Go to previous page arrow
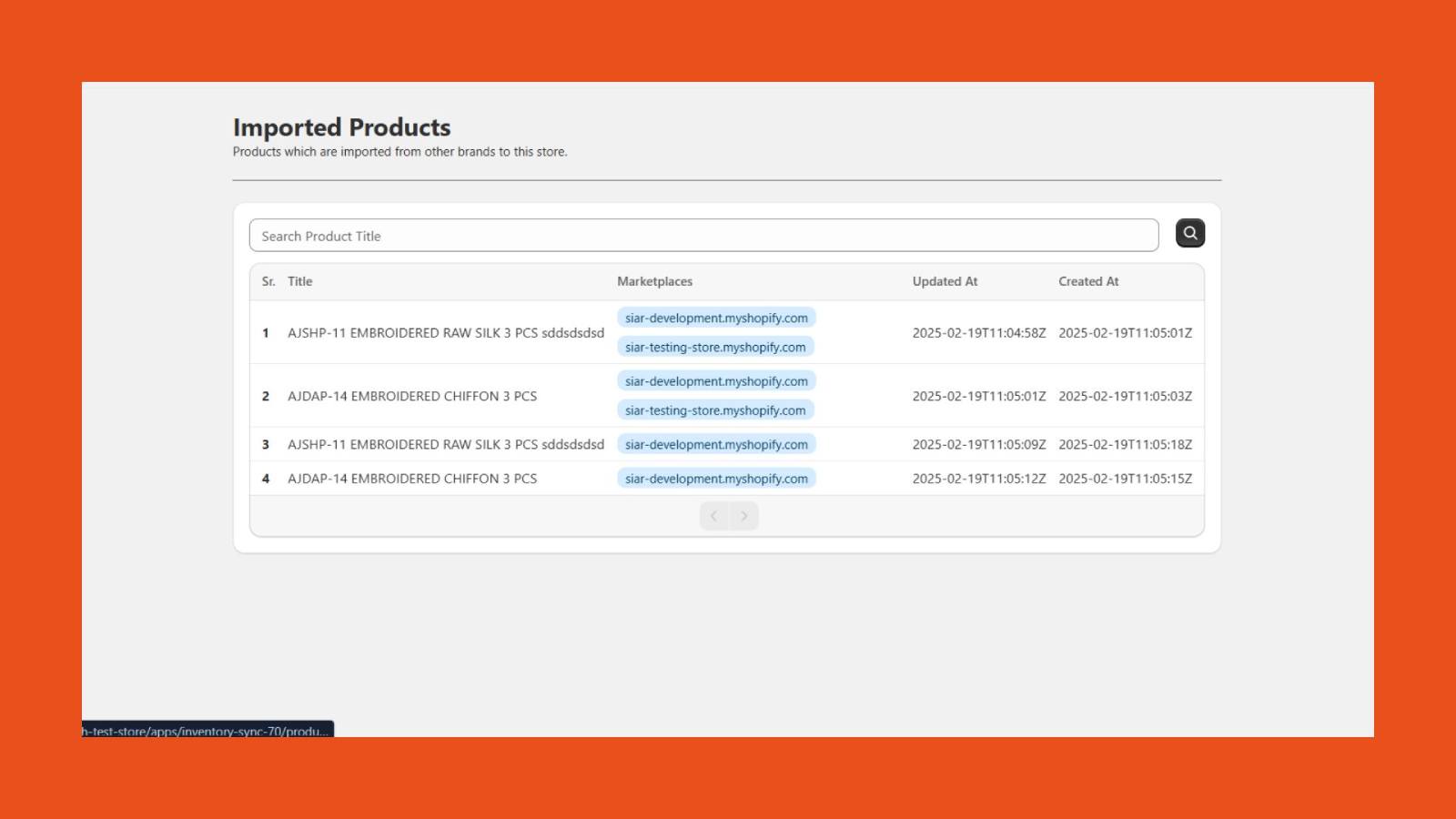The height and width of the screenshot is (819, 1456). point(714,516)
